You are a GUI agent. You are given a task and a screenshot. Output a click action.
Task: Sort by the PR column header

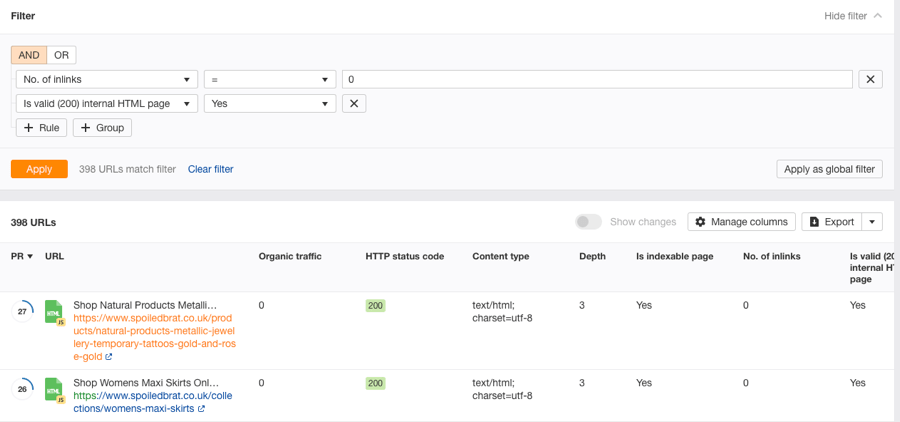point(22,257)
